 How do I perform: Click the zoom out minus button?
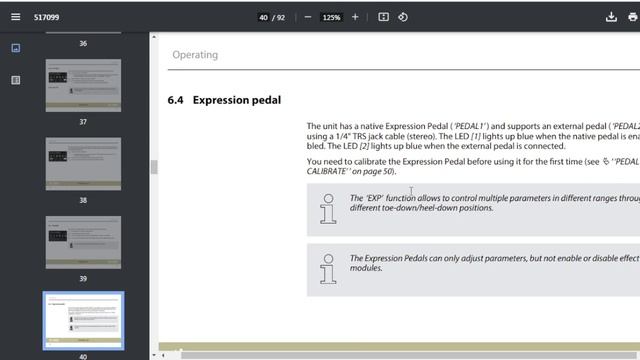coord(308,17)
